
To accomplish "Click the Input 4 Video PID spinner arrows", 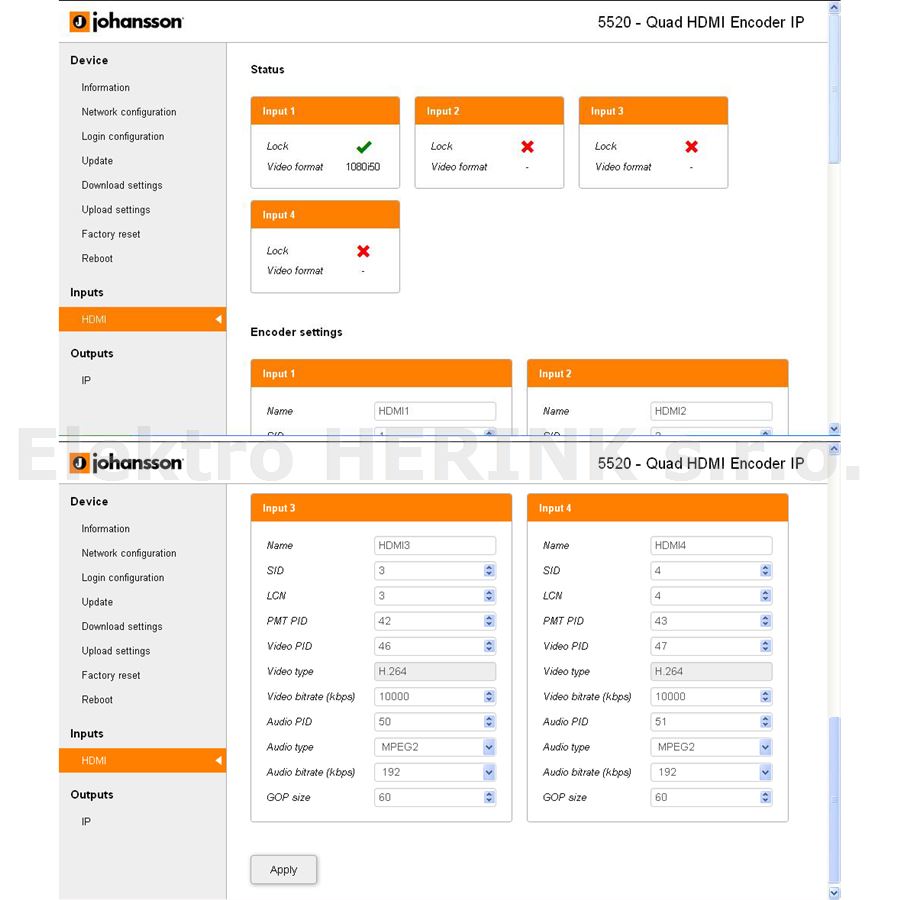I will coord(765,646).
